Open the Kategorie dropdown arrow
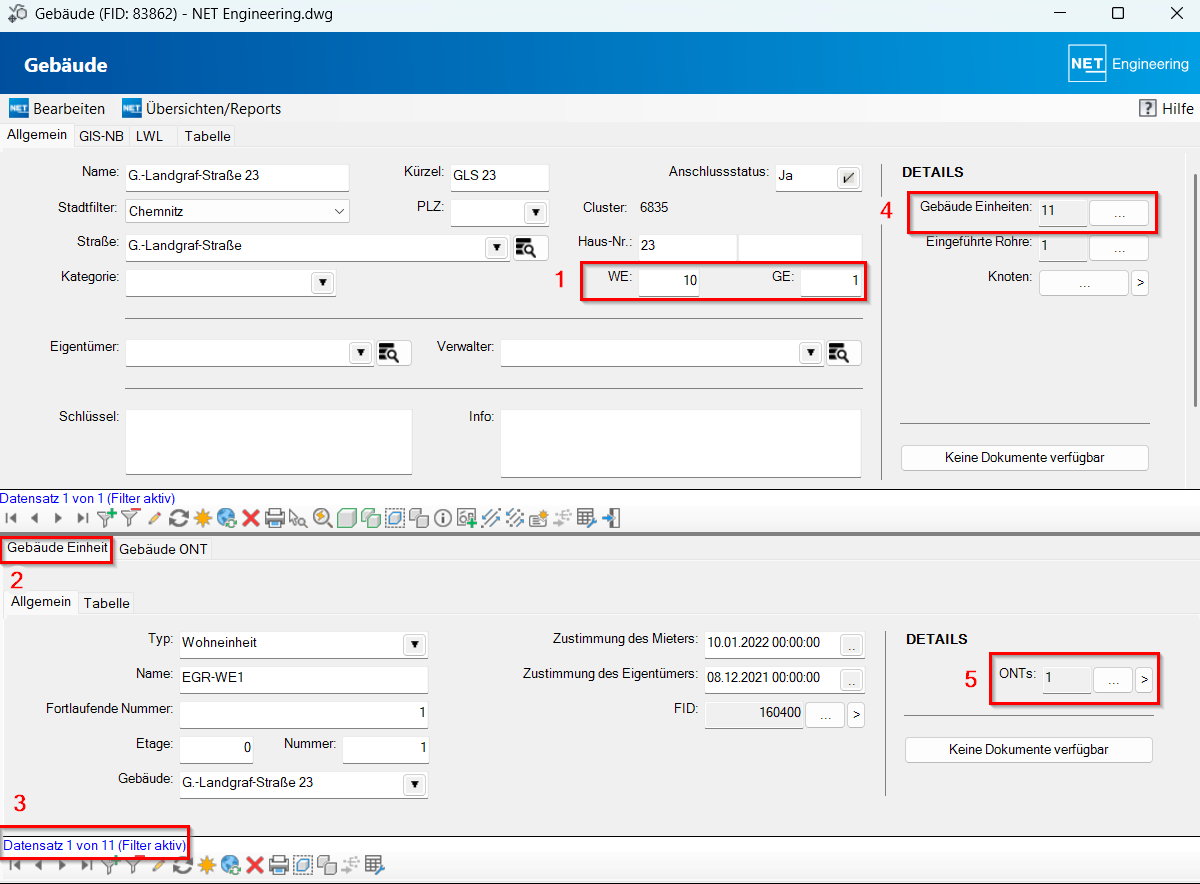 pyautogui.click(x=322, y=283)
